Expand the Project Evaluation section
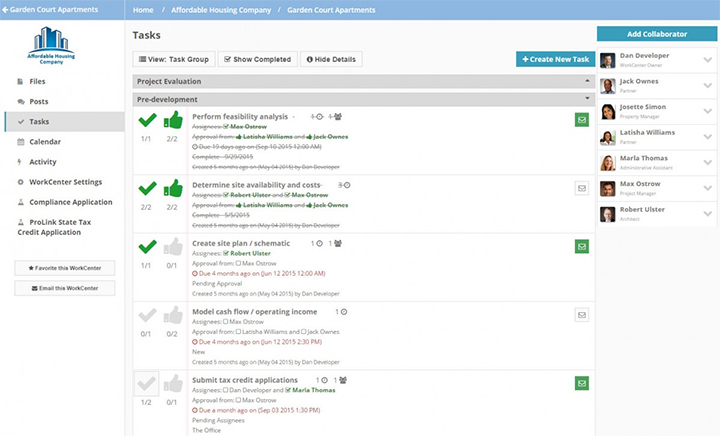The image size is (720, 436). point(588,81)
